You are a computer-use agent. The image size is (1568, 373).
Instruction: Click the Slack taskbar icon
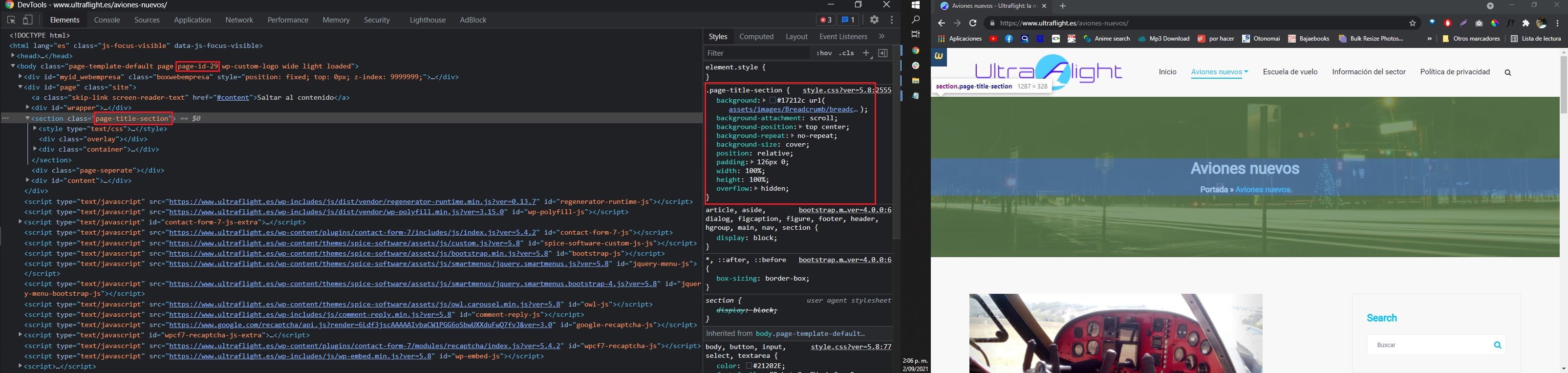tap(916, 66)
